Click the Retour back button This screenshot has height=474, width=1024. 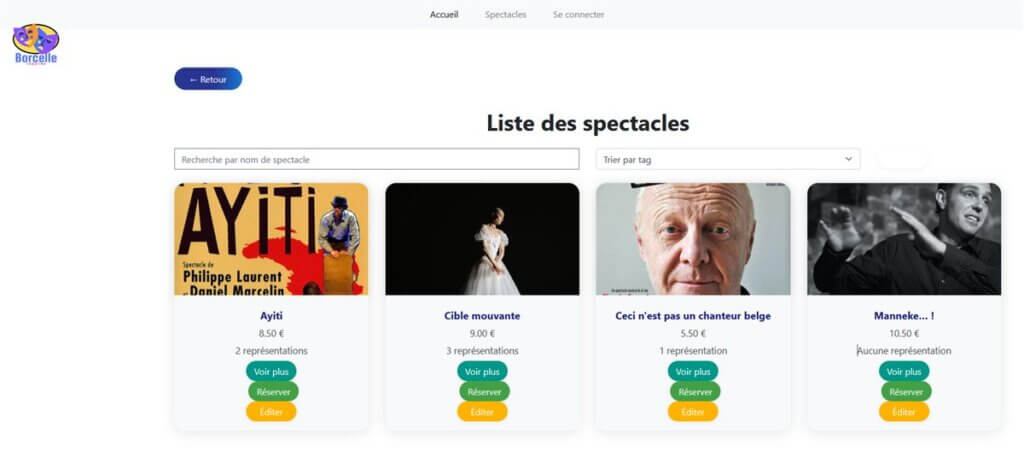tap(208, 79)
